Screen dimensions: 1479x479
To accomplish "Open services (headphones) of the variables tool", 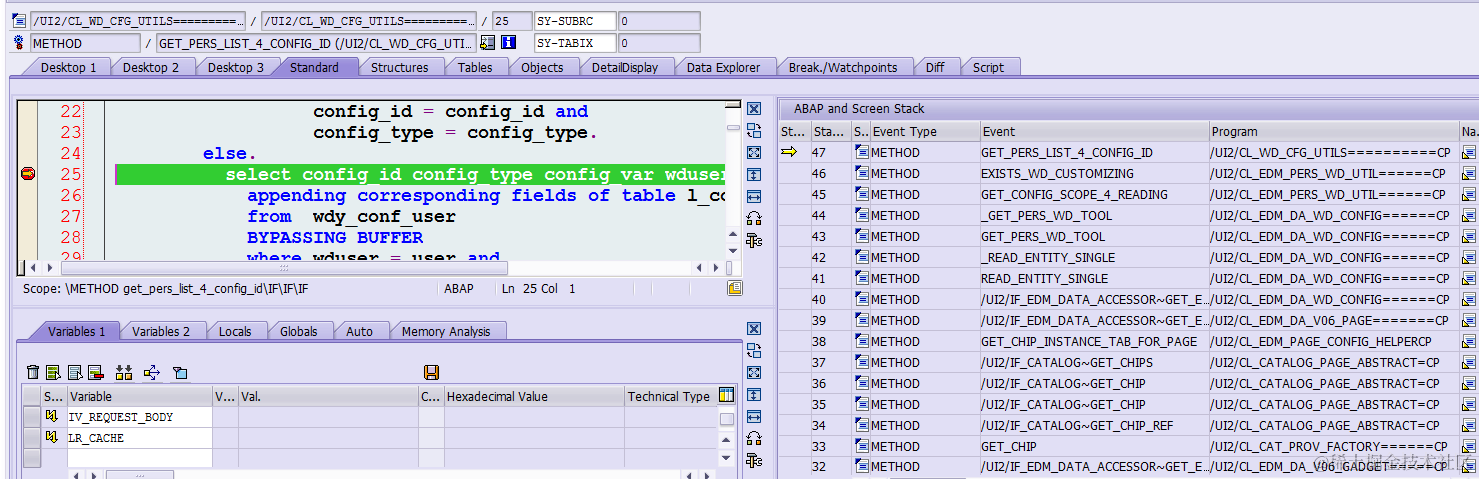I will [x=754, y=438].
